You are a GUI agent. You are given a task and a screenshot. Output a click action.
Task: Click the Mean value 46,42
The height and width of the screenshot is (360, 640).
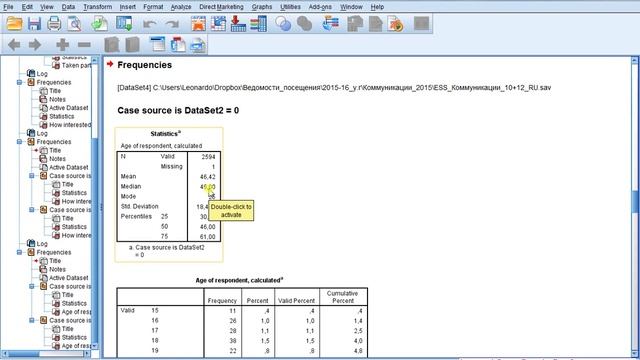[208, 177]
